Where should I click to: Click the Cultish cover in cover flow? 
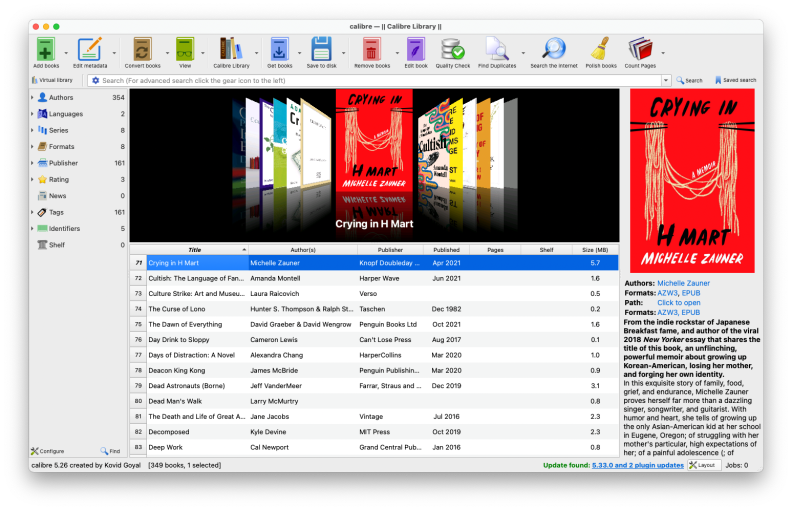[x=433, y=146]
